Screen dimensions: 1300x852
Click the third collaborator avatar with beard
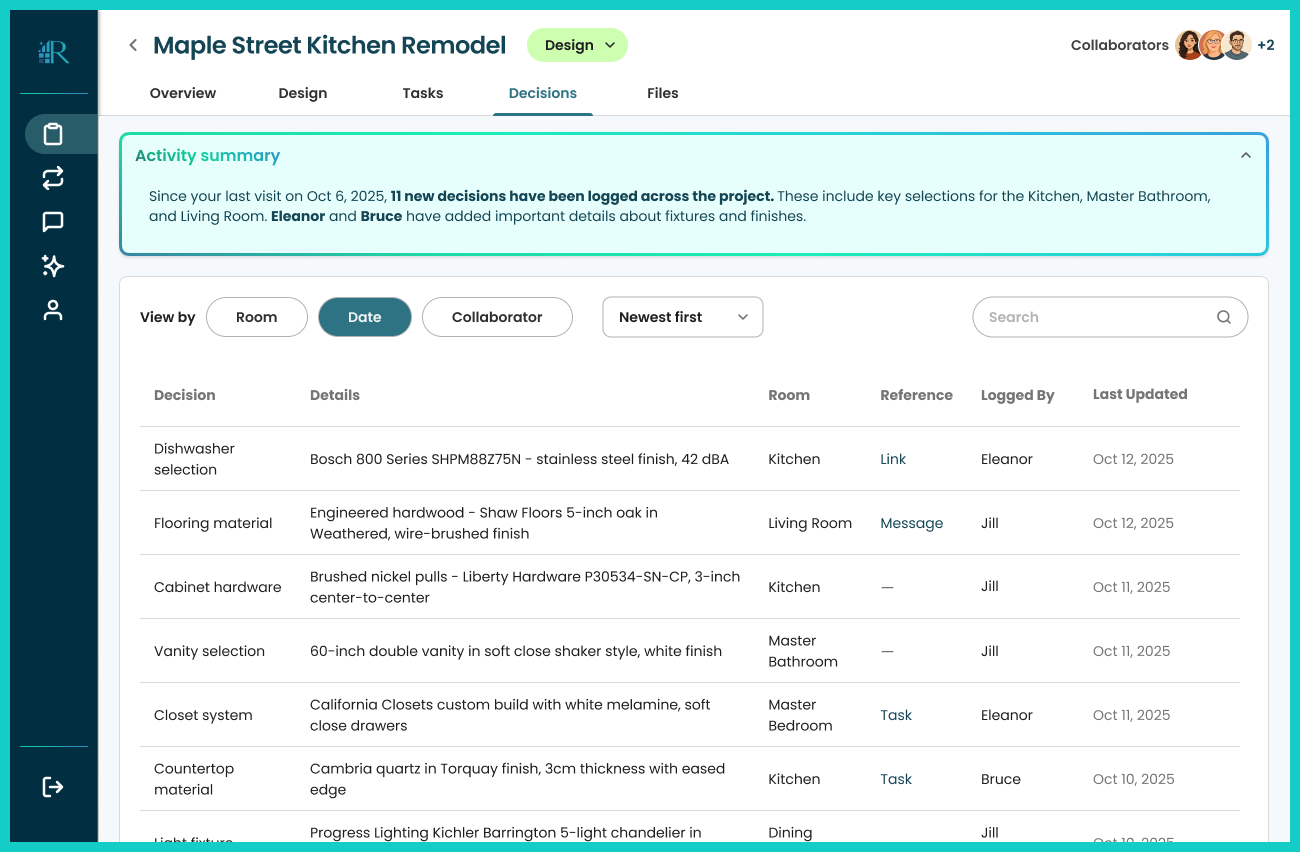(1237, 45)
